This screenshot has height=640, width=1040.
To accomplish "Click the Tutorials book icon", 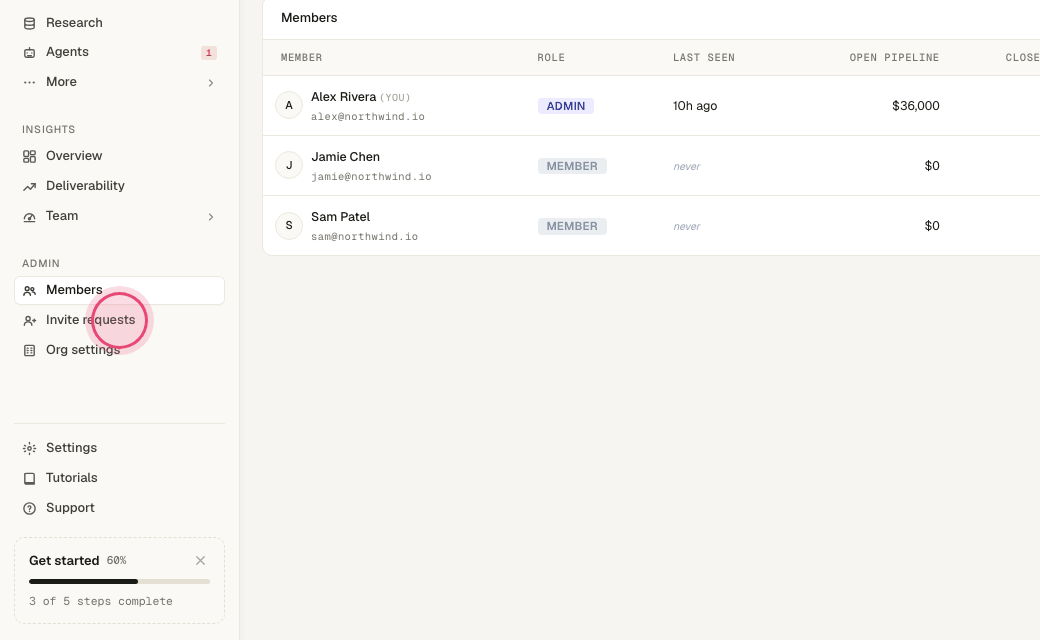I will click(29, 478).
